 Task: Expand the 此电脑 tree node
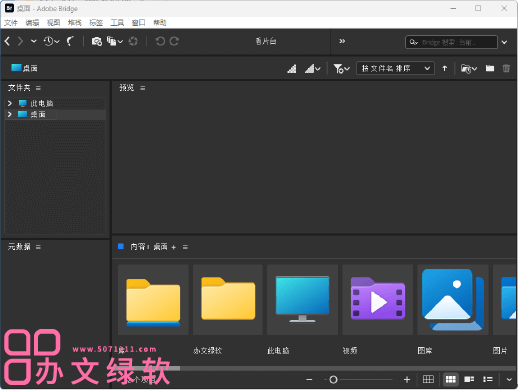[10, 103]
